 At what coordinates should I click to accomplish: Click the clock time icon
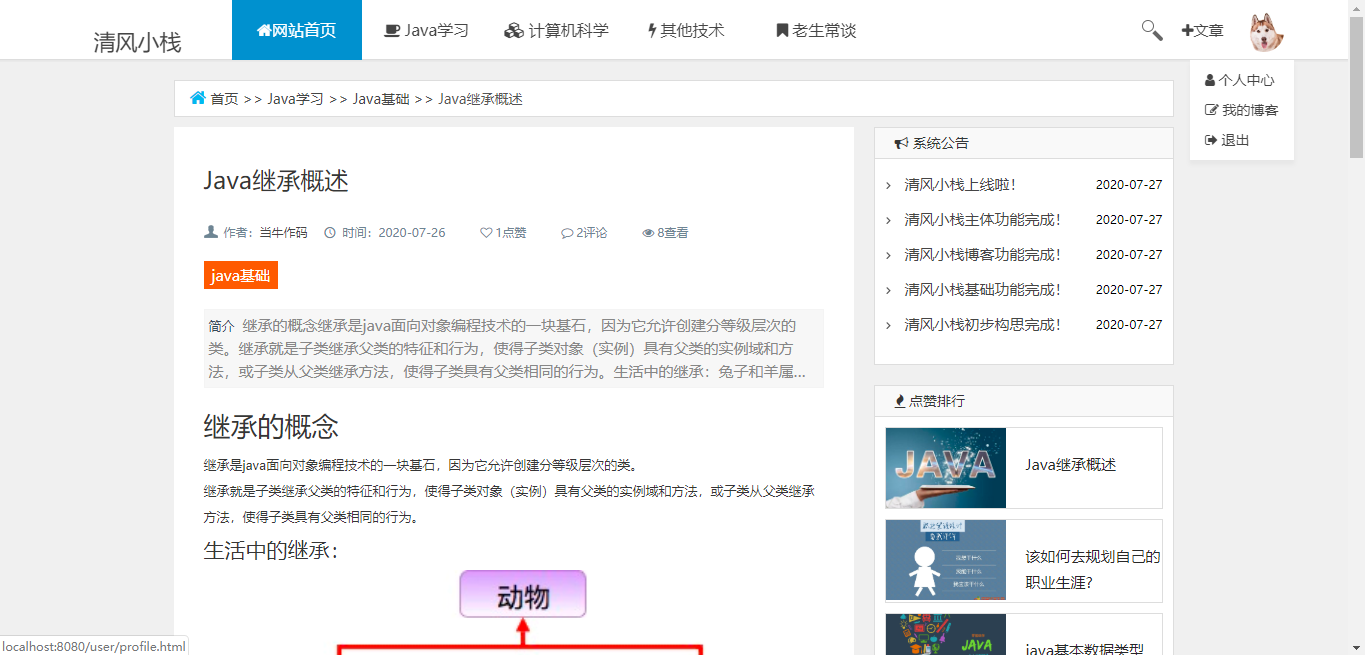pyautogui.click(x=330, y=232)
